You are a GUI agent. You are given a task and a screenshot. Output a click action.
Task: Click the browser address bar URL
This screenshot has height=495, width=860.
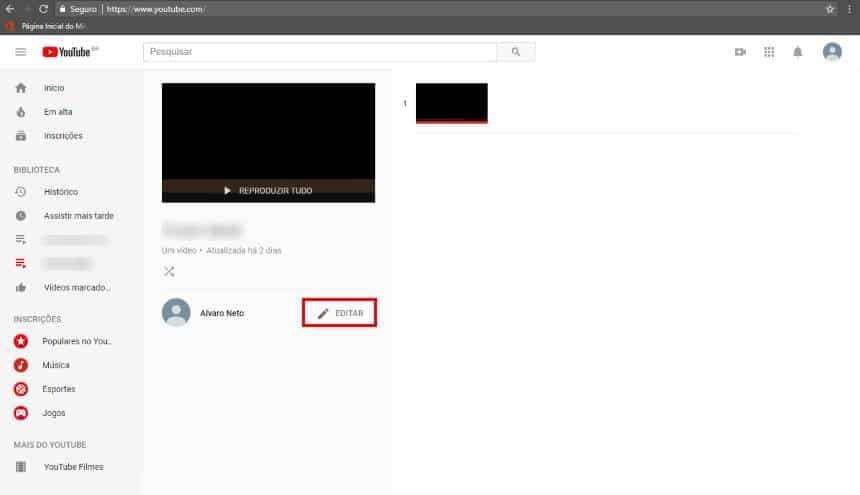click(155, 9)
